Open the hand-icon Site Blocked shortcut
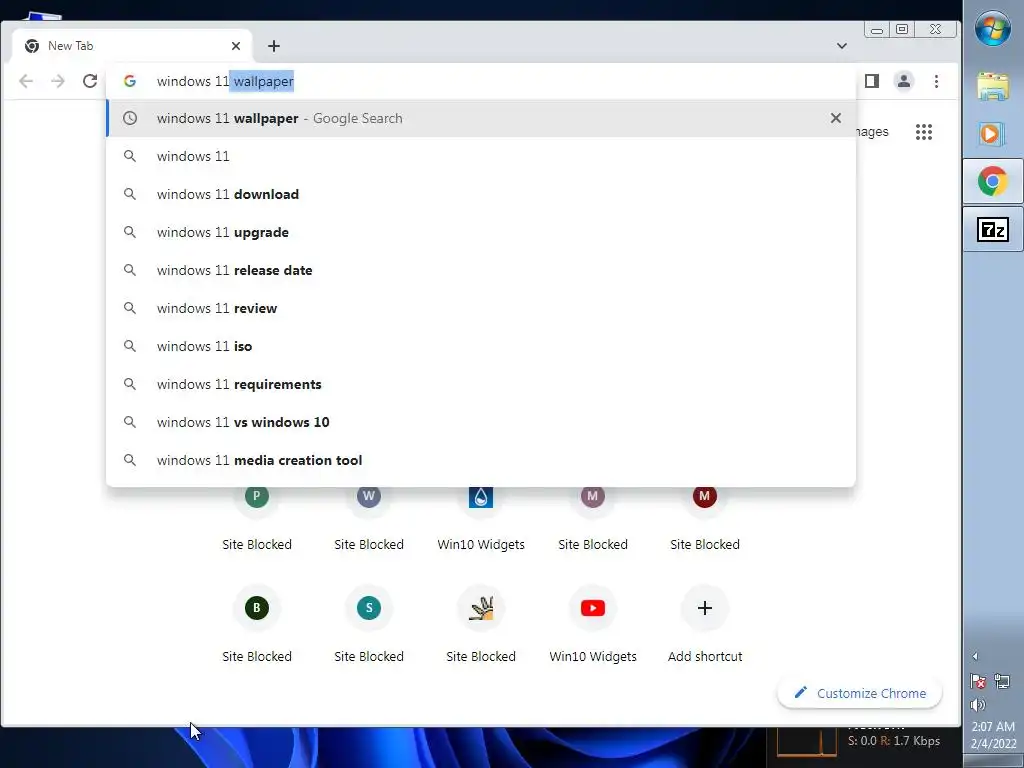Image resolution: width=1024 pixels, height=768 pixels. click(481, 624)
